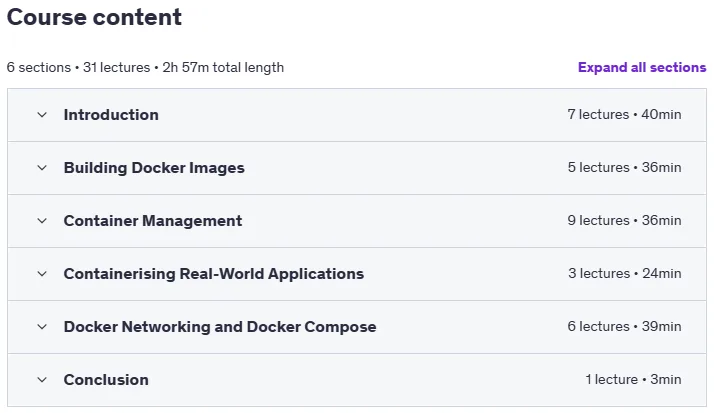Click the 5 lectures • 36min label
This screenshot has height=413, width=714.
coord(624,168)
